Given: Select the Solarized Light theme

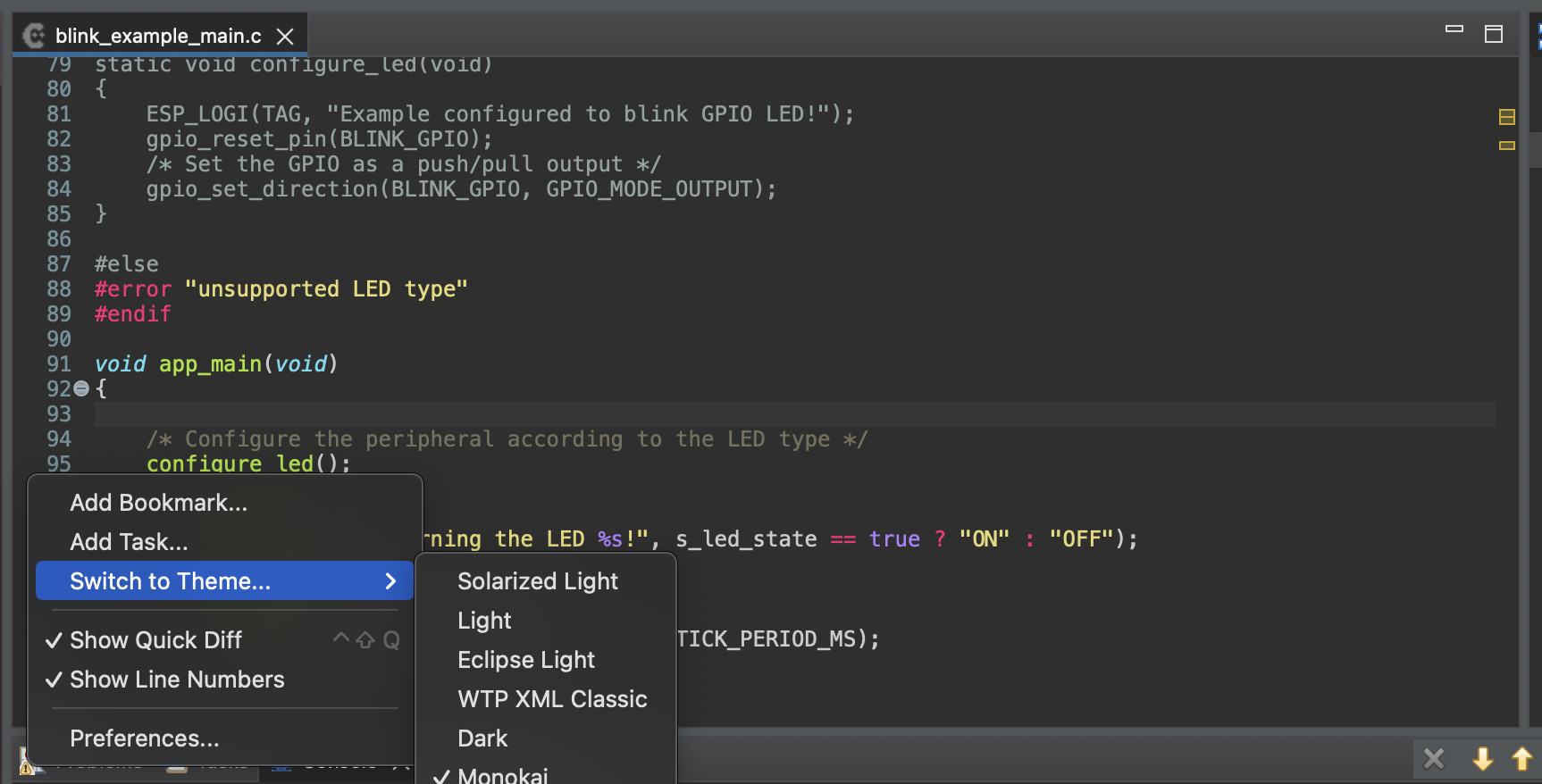Looking at the screenshot, I should [546, 581].
